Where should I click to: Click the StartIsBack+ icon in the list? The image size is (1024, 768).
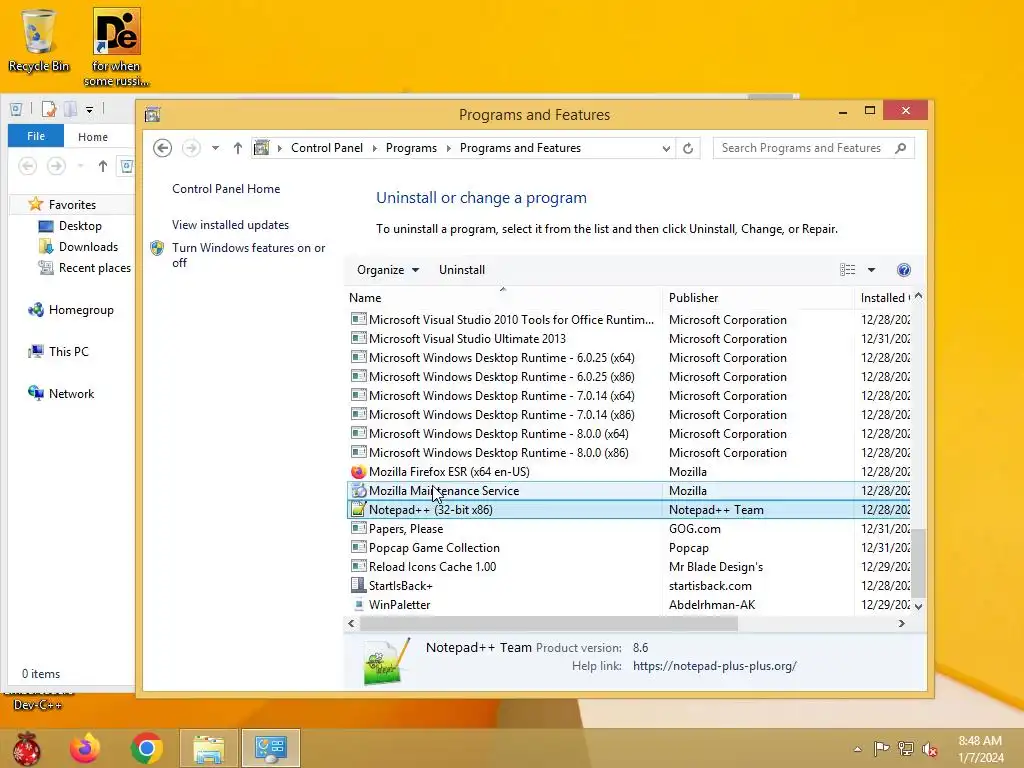point(358,585)
